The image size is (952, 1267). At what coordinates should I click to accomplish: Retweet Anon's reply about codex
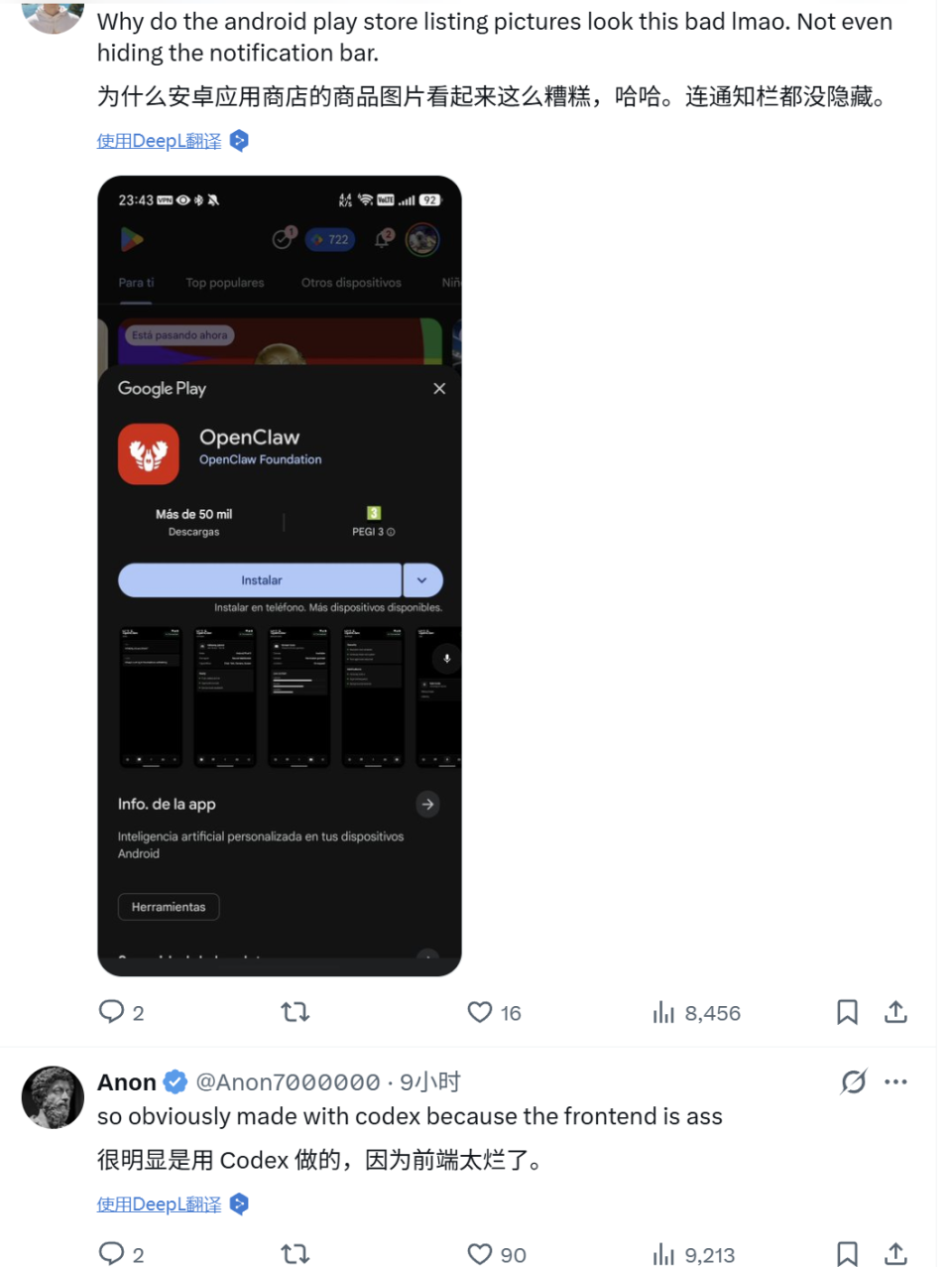(x=296, y=1254)
